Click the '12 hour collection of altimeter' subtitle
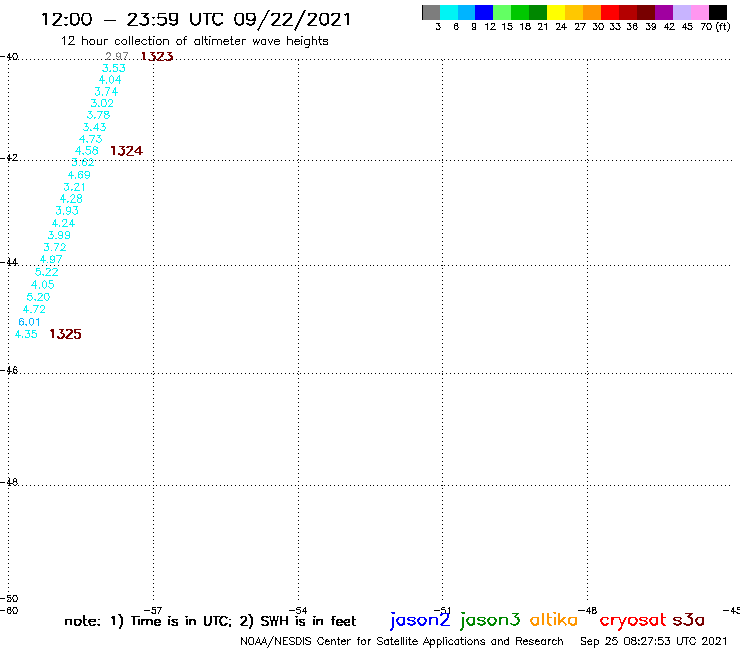 pyautogui.click(x=194, y=41)
